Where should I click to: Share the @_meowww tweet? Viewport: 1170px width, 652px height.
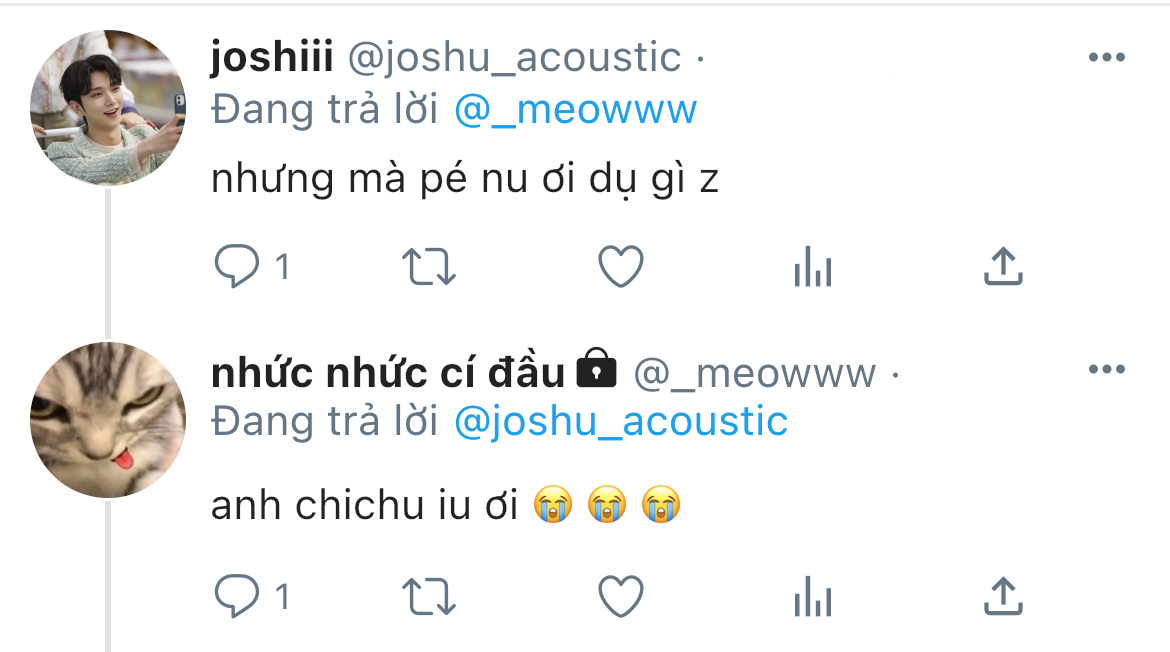[x=1004, y=596]
